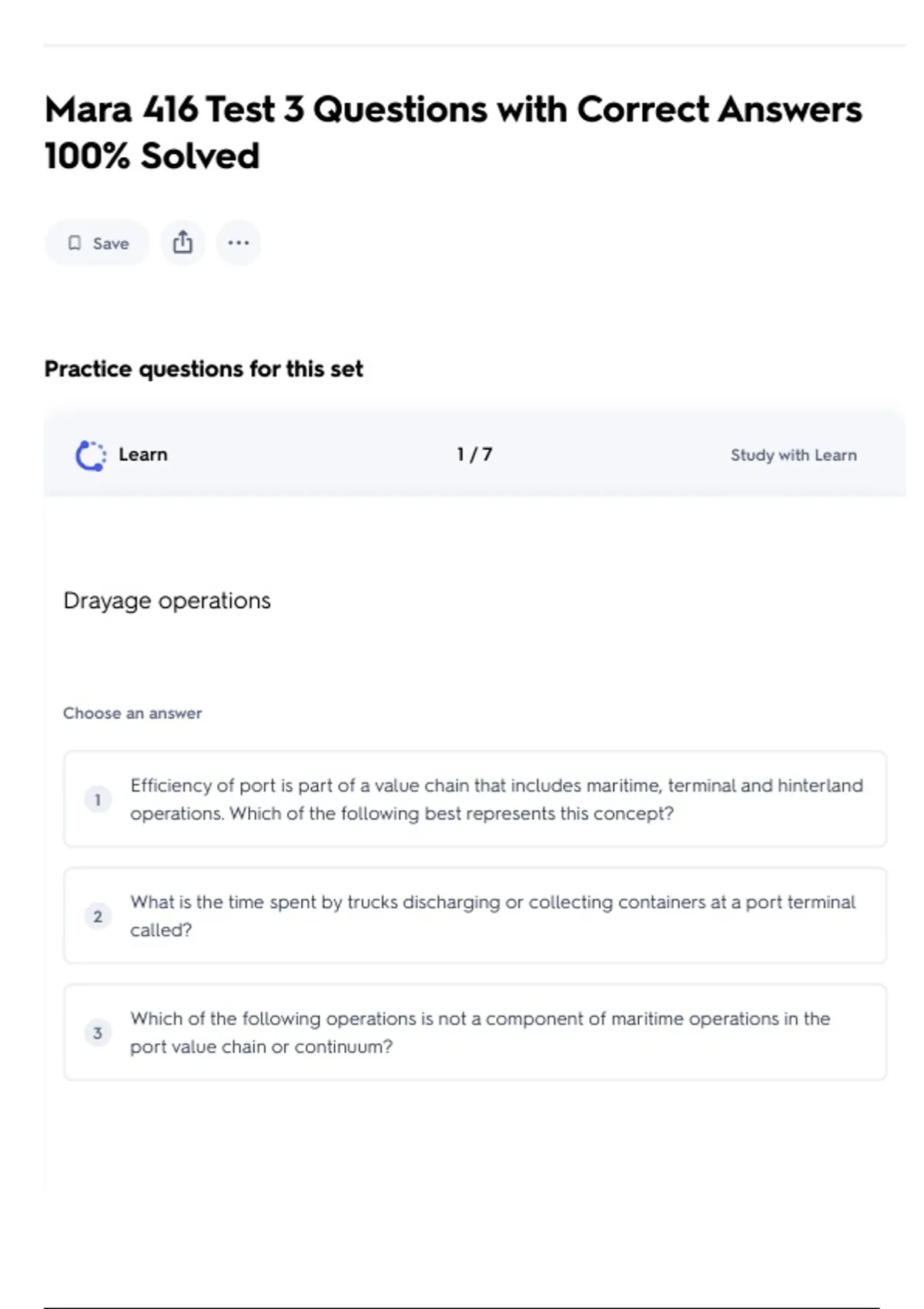Choose the answer about maritime operations component
924x1309 pixels.
(480, 1033)
